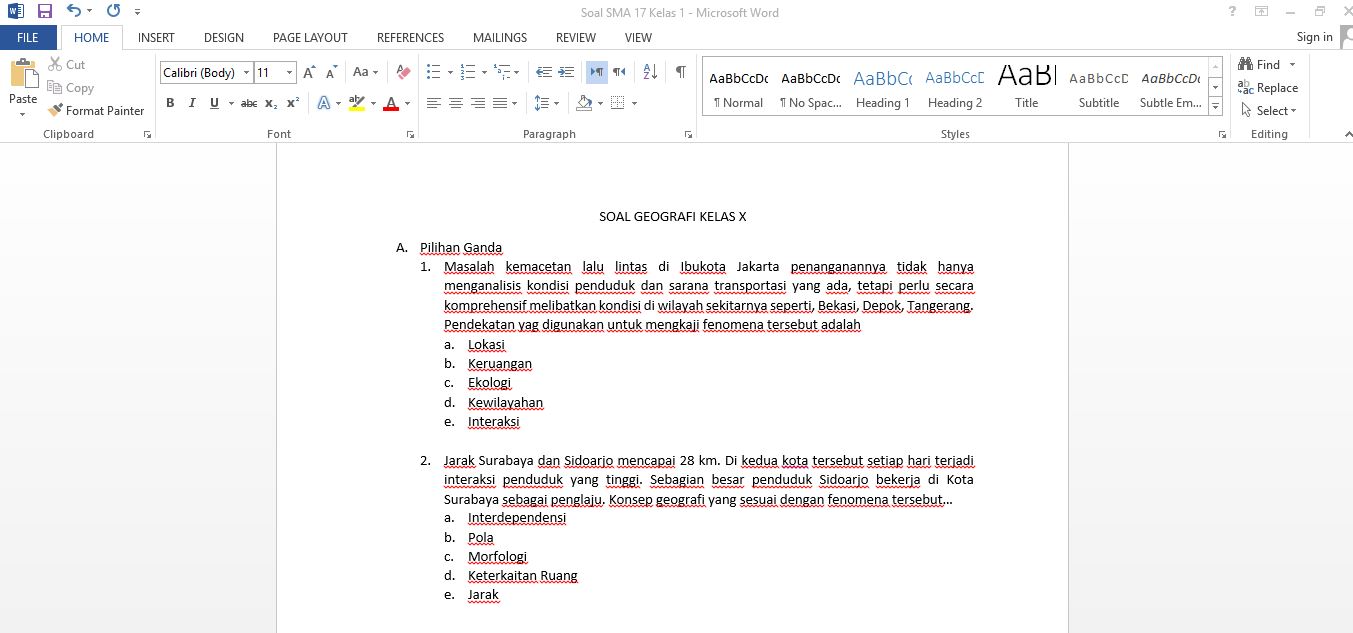Toggle bold formatting
This screenshot has height=633, width=1353.
click(170, 103)
